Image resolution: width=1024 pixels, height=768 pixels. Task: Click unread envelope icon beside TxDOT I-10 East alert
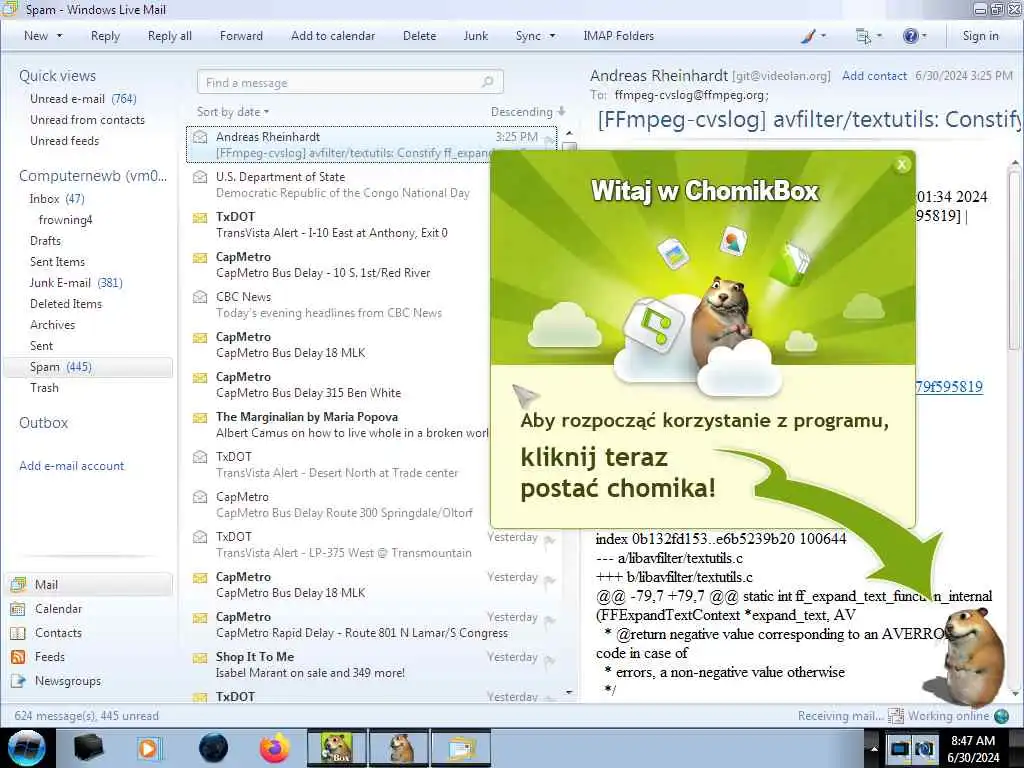pos(200,217)
